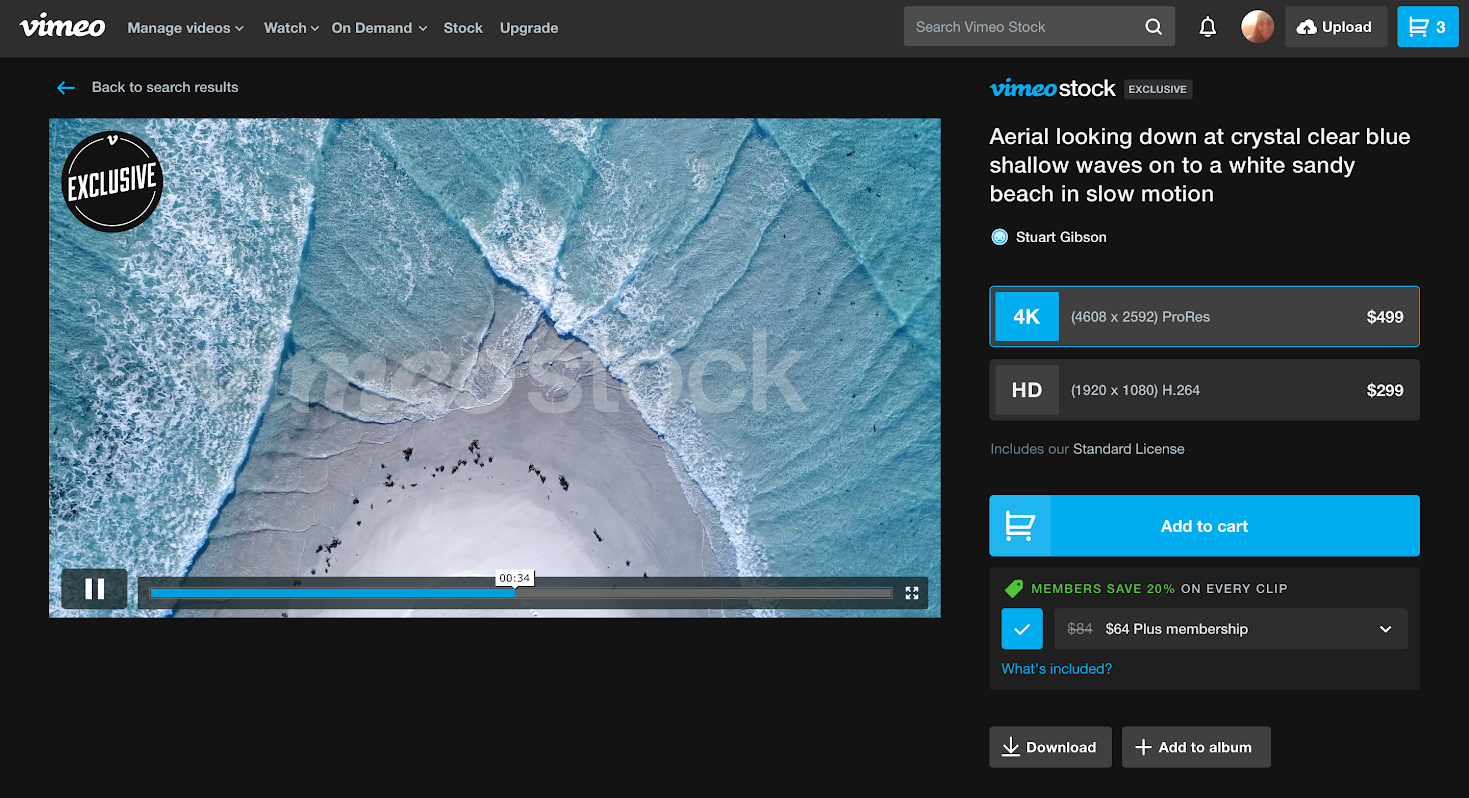Uncheck the Plus membership checkbox

(x=1021, y=629)
